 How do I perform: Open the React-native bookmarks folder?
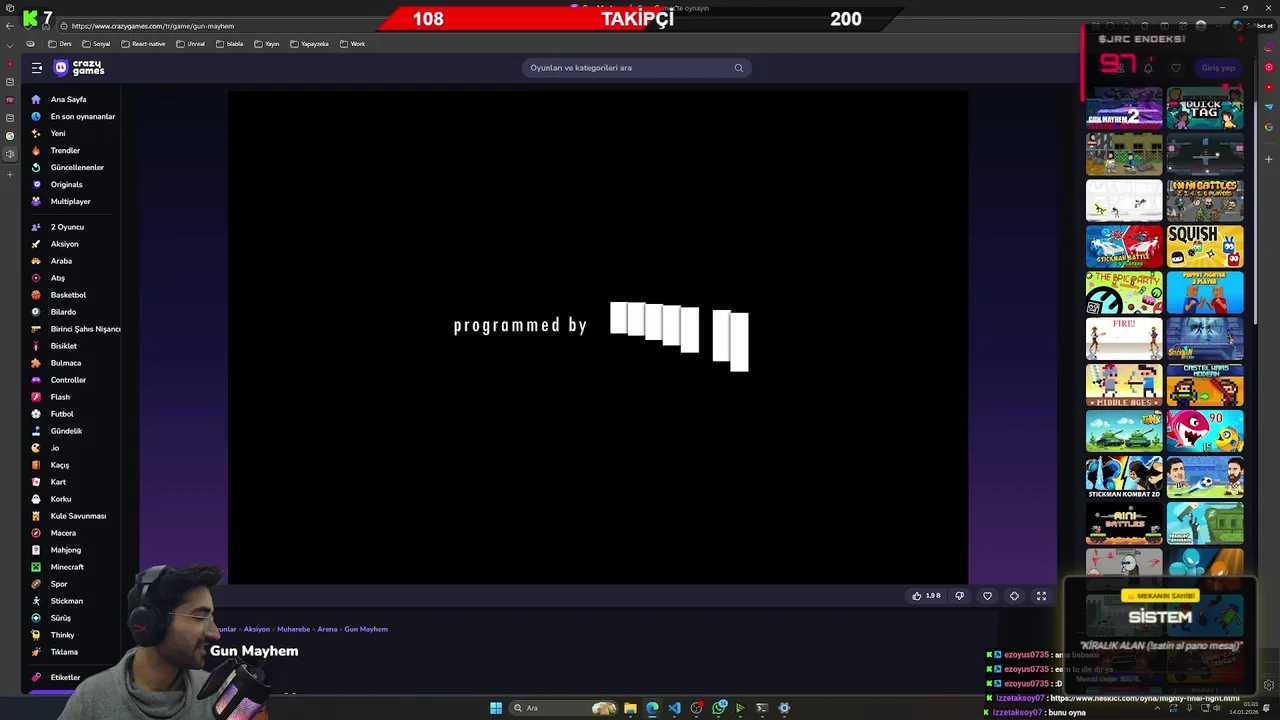click(143, 44)
